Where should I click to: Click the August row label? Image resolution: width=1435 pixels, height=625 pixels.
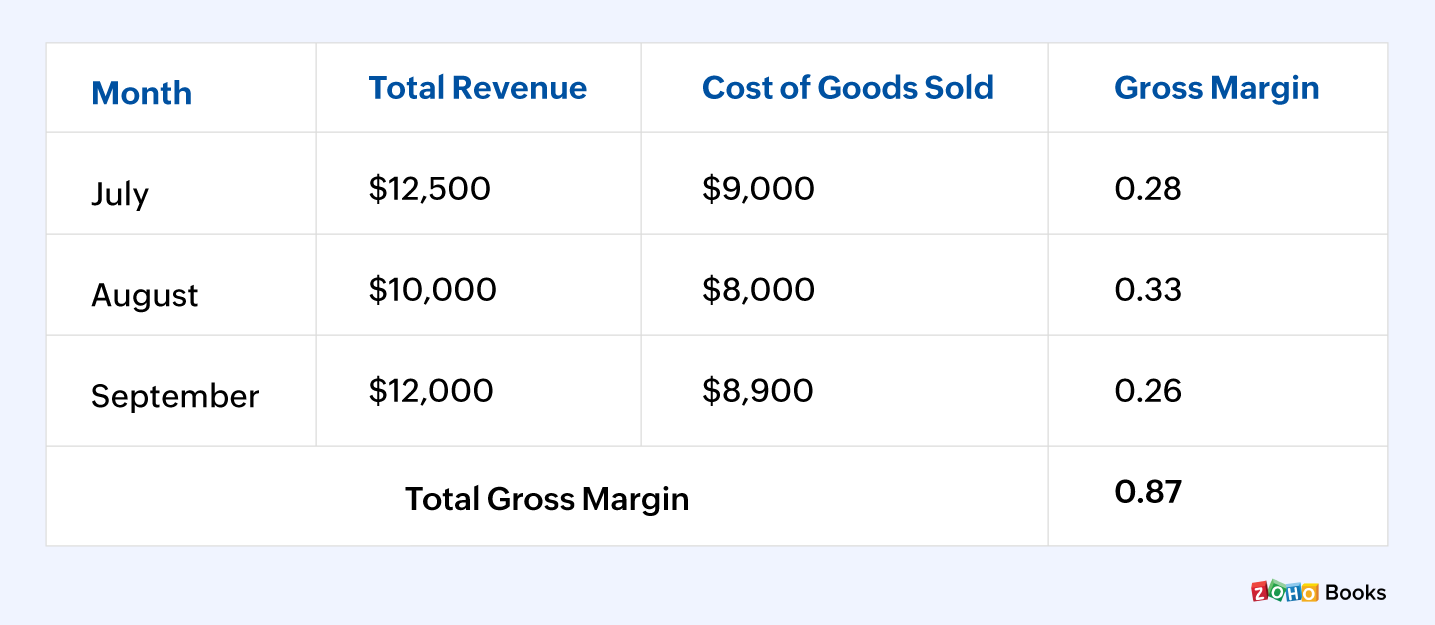(145, 295)
